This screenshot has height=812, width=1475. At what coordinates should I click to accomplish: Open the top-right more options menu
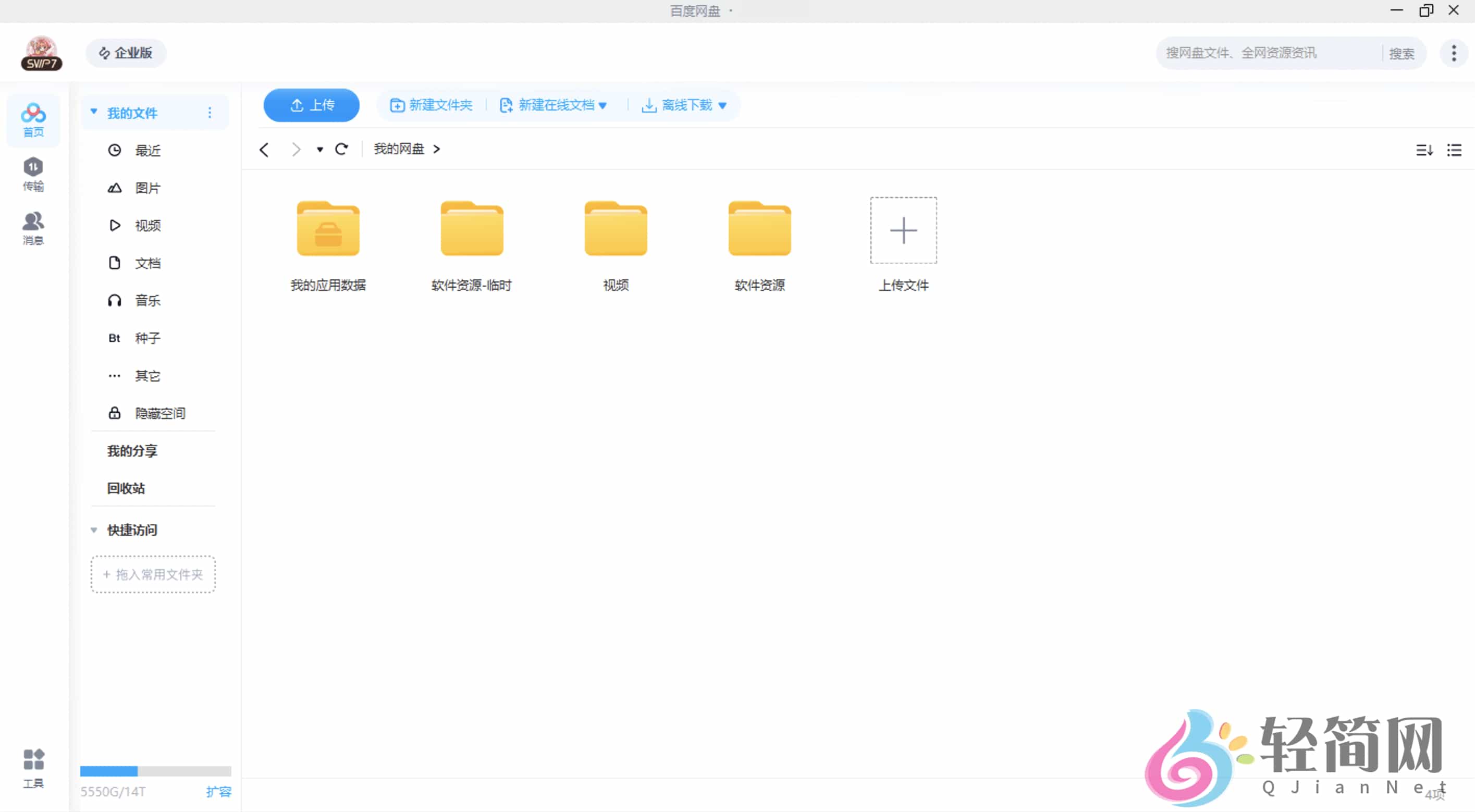pyautogui.click(x=1453, y=53)
